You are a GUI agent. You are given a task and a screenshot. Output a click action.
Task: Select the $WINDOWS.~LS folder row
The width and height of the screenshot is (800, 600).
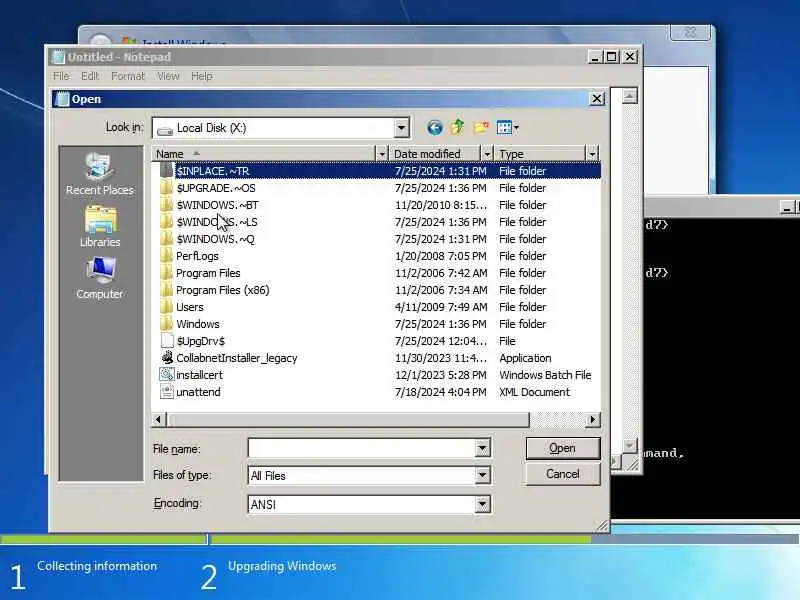(377, 222)
